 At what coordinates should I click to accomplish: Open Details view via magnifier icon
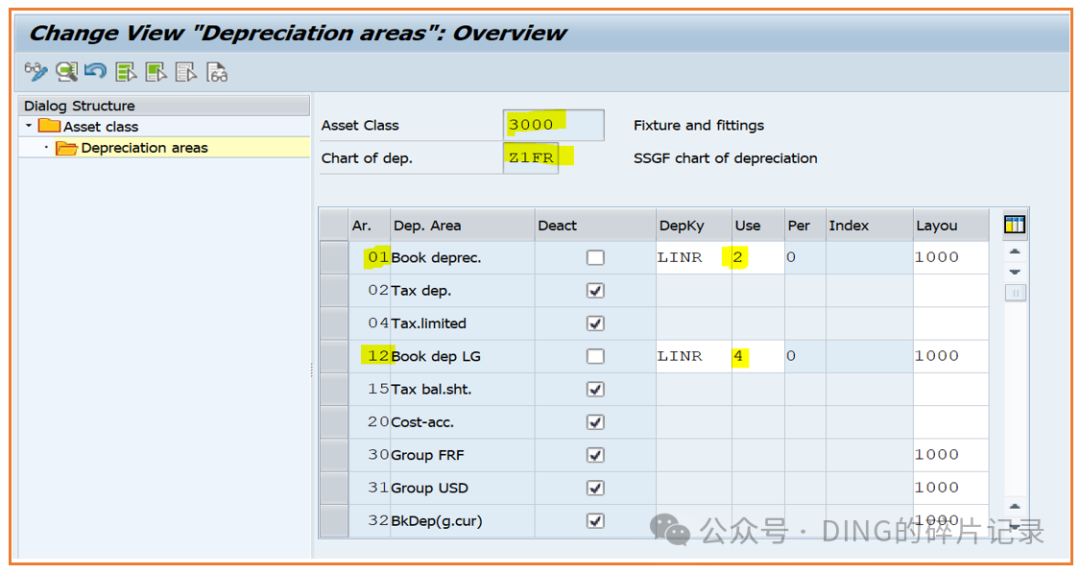point(67,71)
